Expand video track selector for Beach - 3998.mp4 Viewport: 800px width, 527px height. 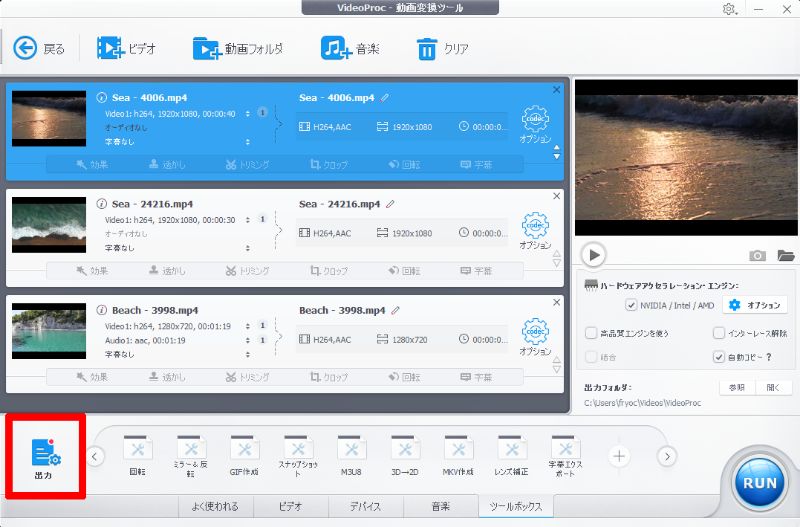click(247, 326)
